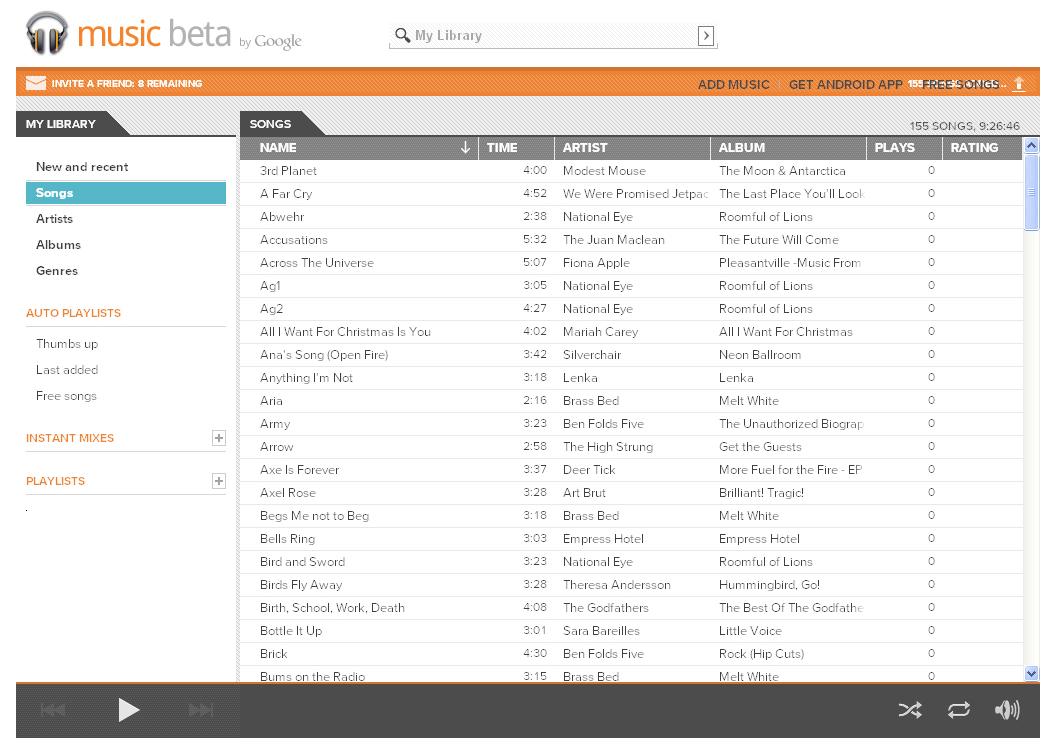1060x747 pixels.
Task: Open the Albums view
Action: (58, 245)
